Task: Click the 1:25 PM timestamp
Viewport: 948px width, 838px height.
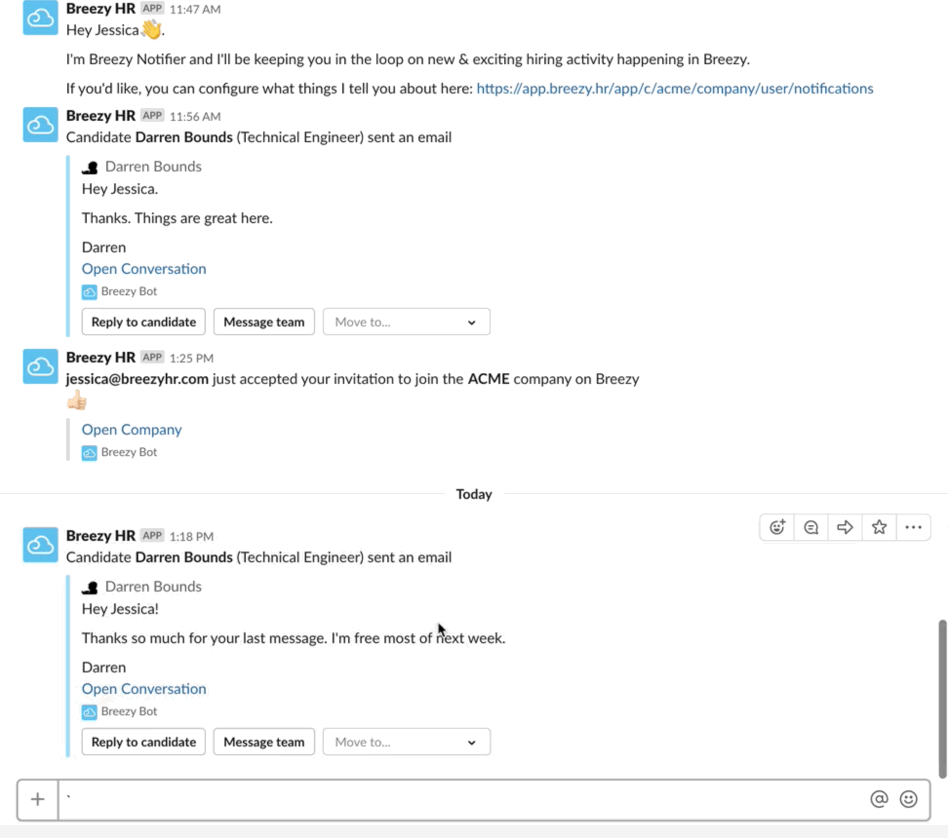Action: pos(192,358)
